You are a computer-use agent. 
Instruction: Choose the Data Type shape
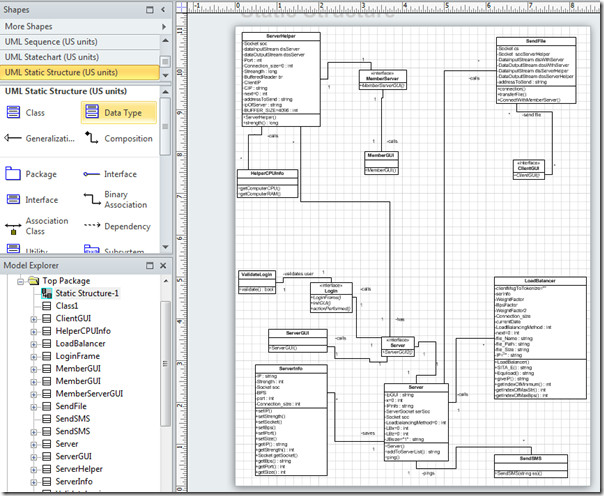point(119,112)
